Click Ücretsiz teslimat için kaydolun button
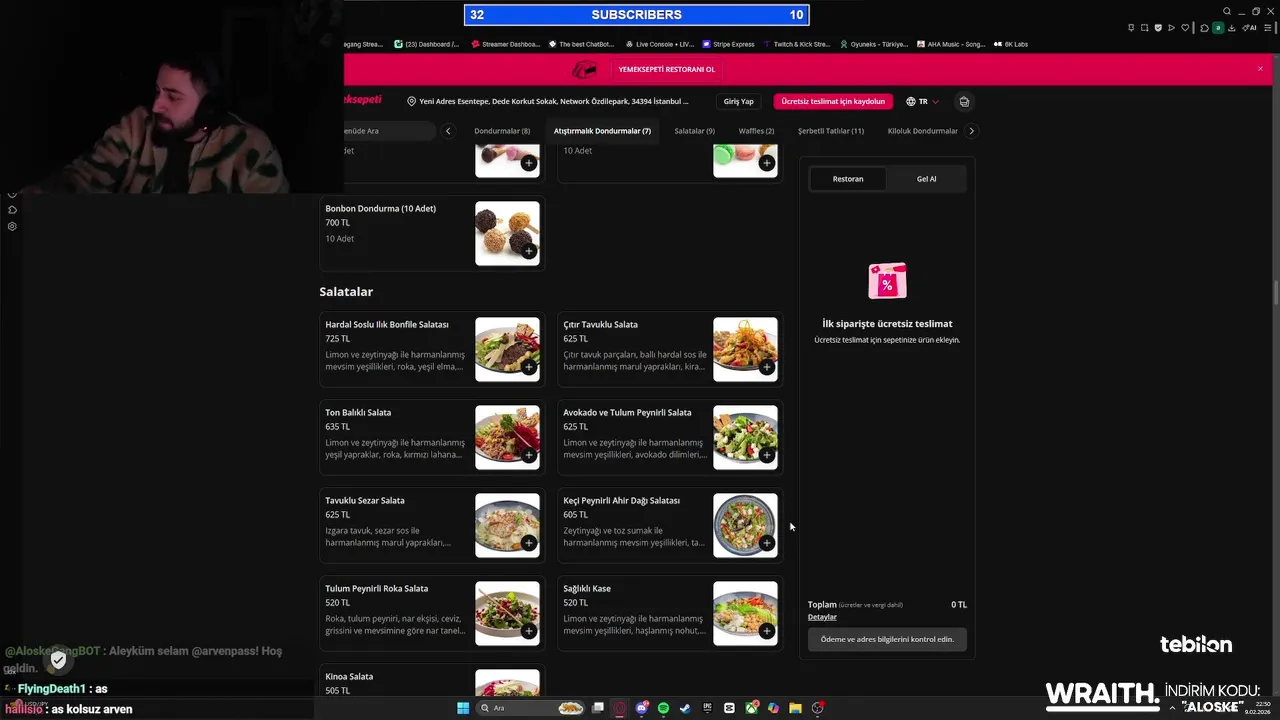This screenshot has width=1280, height=720. point(833,101)
